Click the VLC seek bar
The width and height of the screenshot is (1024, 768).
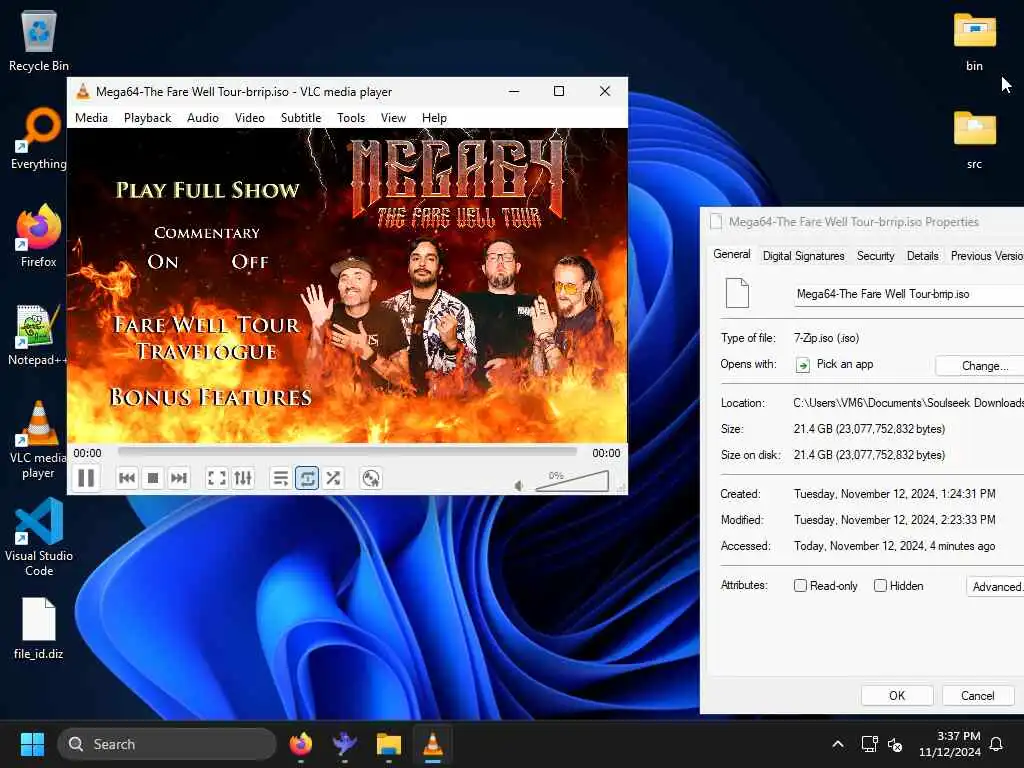pyautogui.click(x=347, y=451)
